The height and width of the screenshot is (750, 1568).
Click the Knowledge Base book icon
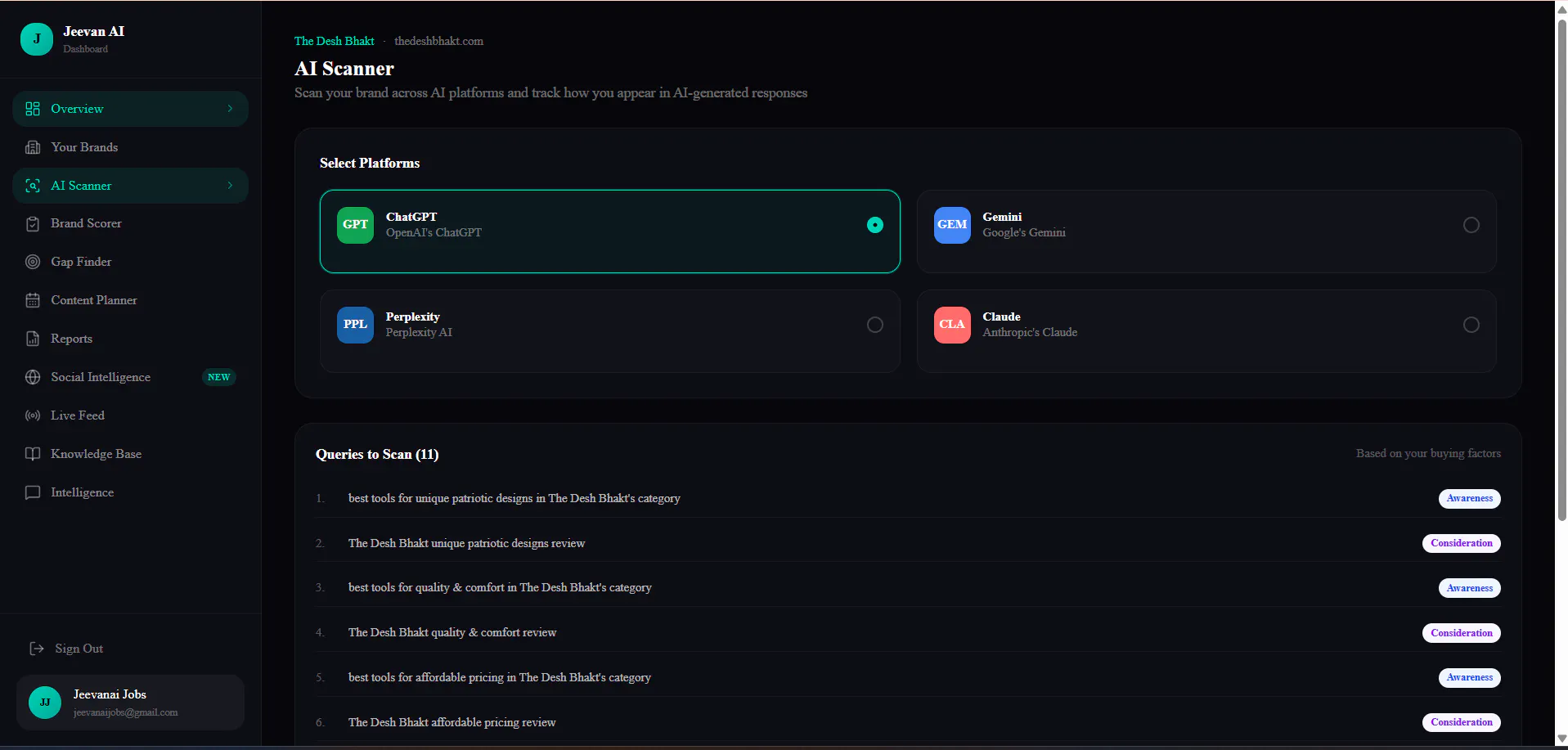[33, 454]
